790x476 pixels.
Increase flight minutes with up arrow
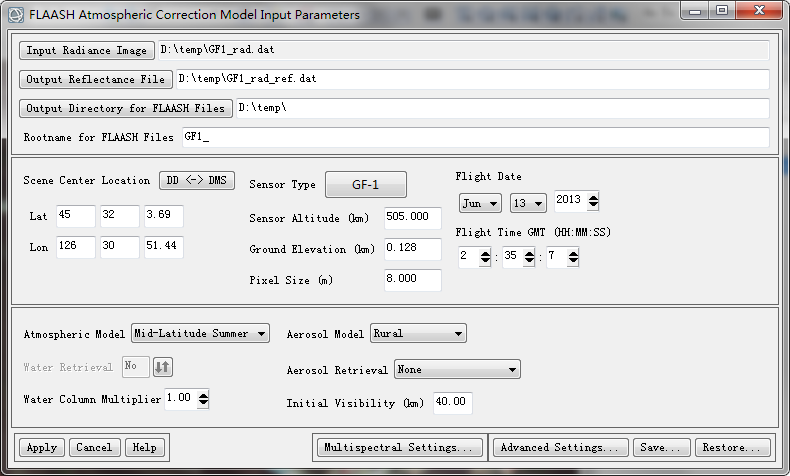point(529,253)
